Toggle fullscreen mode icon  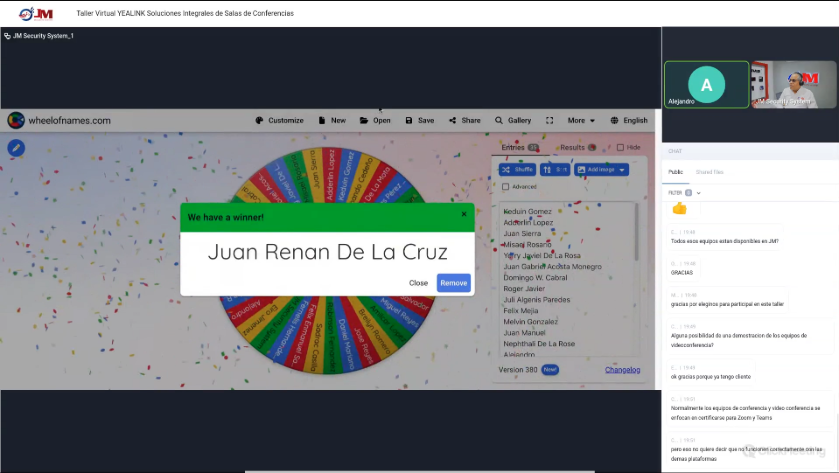click(550, 121)
